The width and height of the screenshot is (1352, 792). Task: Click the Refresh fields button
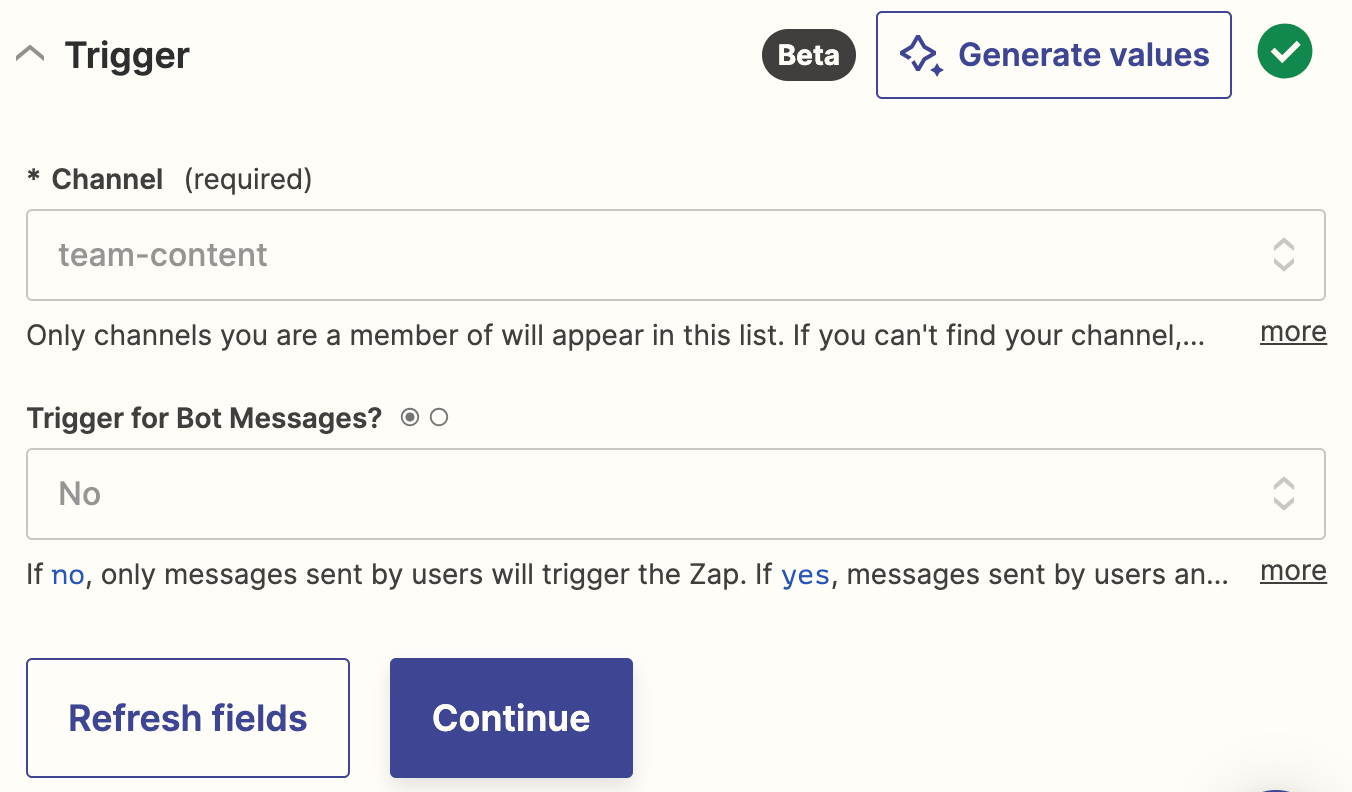coord(188,718)
